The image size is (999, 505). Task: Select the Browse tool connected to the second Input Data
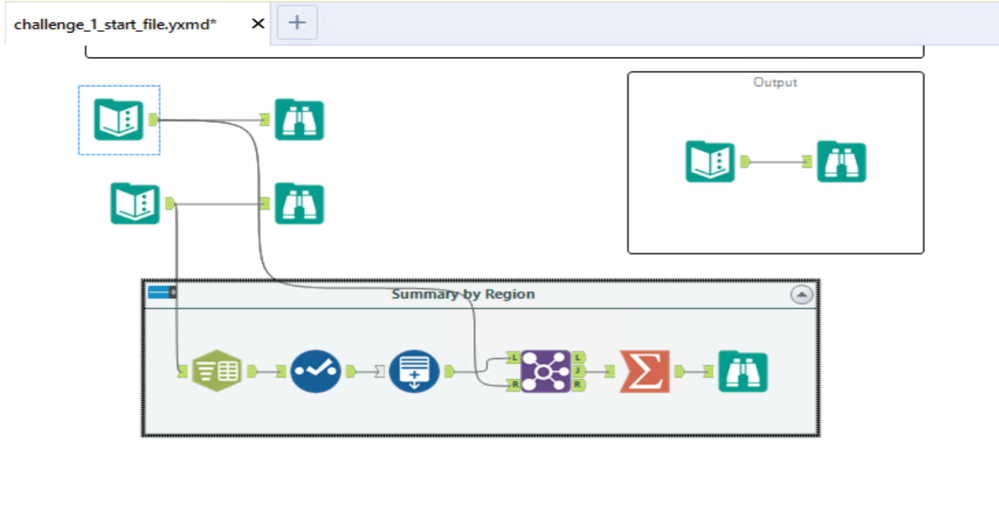pyautogui.click(x=299, y=204)
